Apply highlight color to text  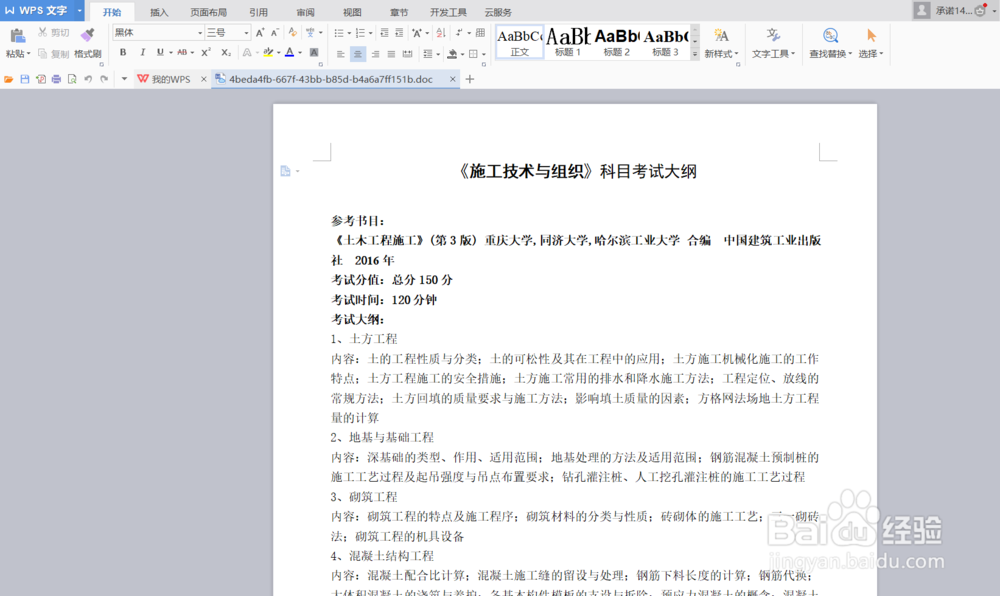tap(269, 53)
